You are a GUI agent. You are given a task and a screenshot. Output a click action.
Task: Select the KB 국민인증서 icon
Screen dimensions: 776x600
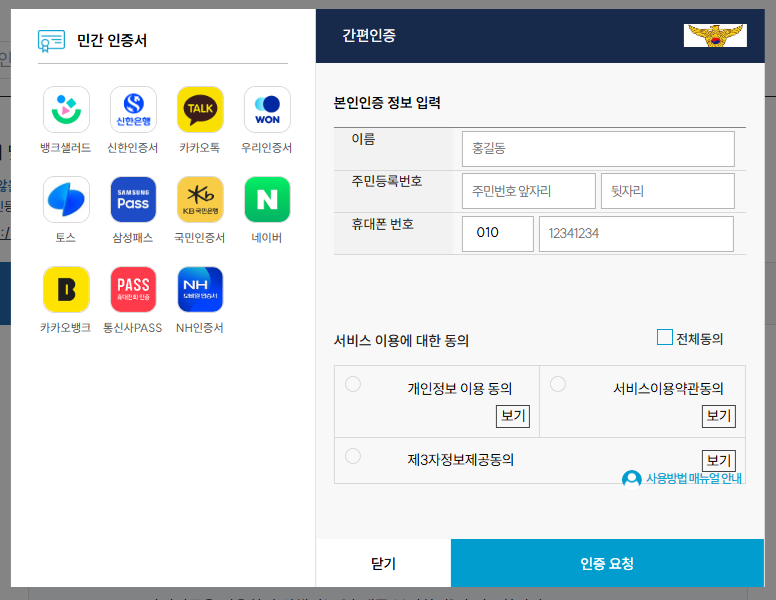pyautogui.click(x=200, y=200)
